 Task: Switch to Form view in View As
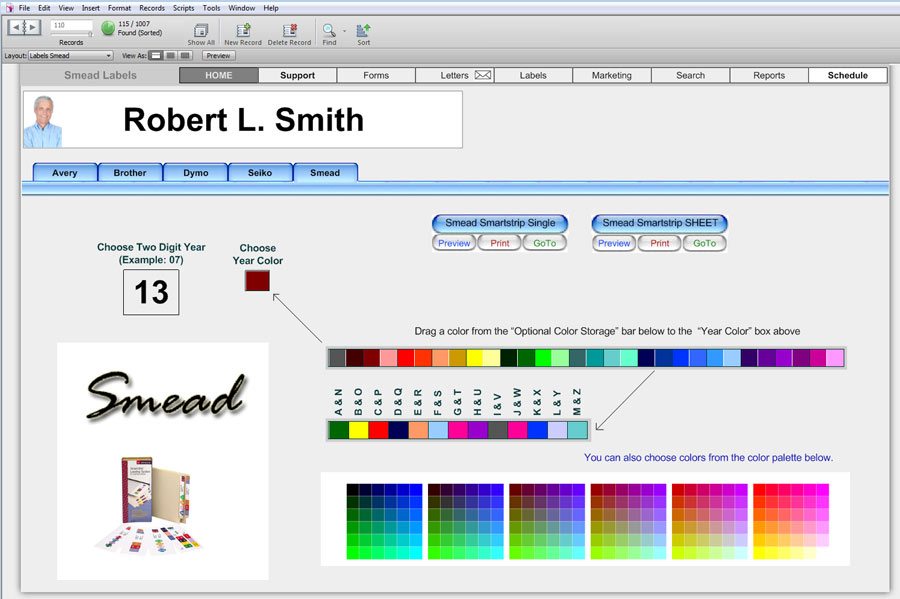point(156,56)
